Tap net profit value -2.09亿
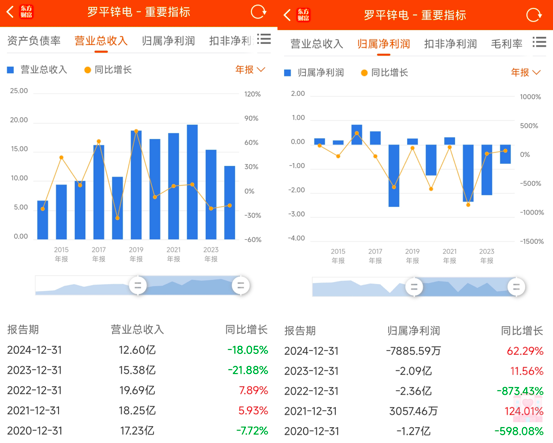 pyautogui.click(x=413, y=371)
